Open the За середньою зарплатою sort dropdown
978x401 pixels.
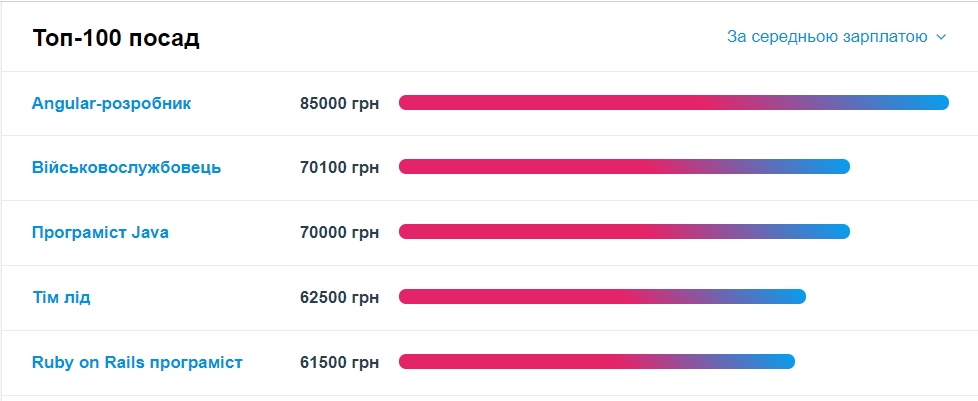click(828, 37)
